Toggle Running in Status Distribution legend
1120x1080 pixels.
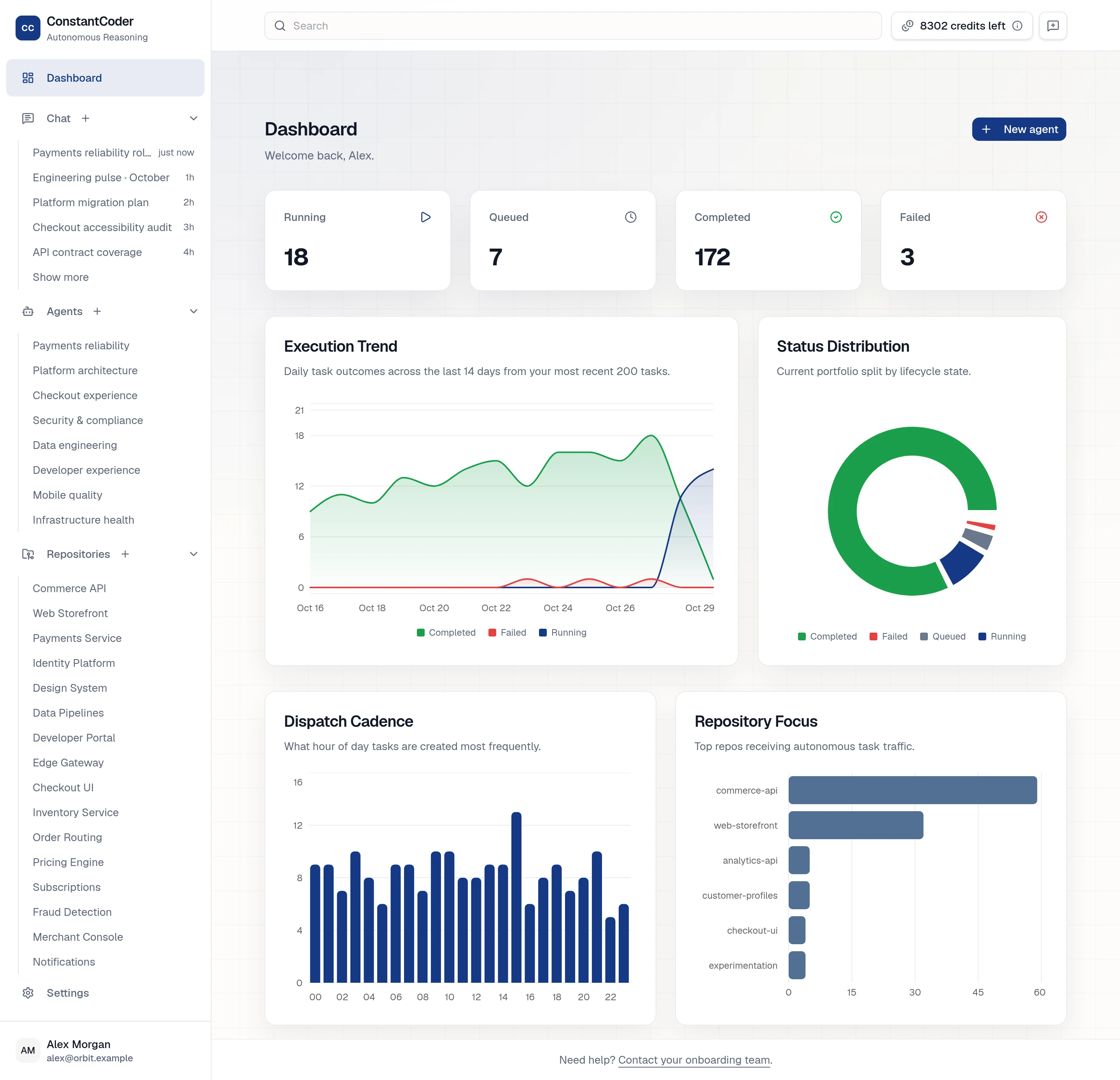[1002, 636]
